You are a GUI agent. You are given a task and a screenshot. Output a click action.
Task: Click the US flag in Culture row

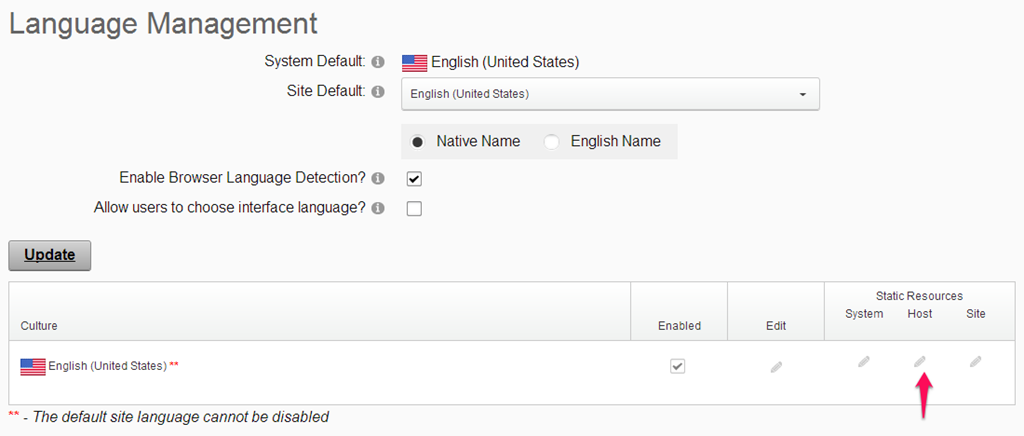pyautogui.click(x=33, y=367)
